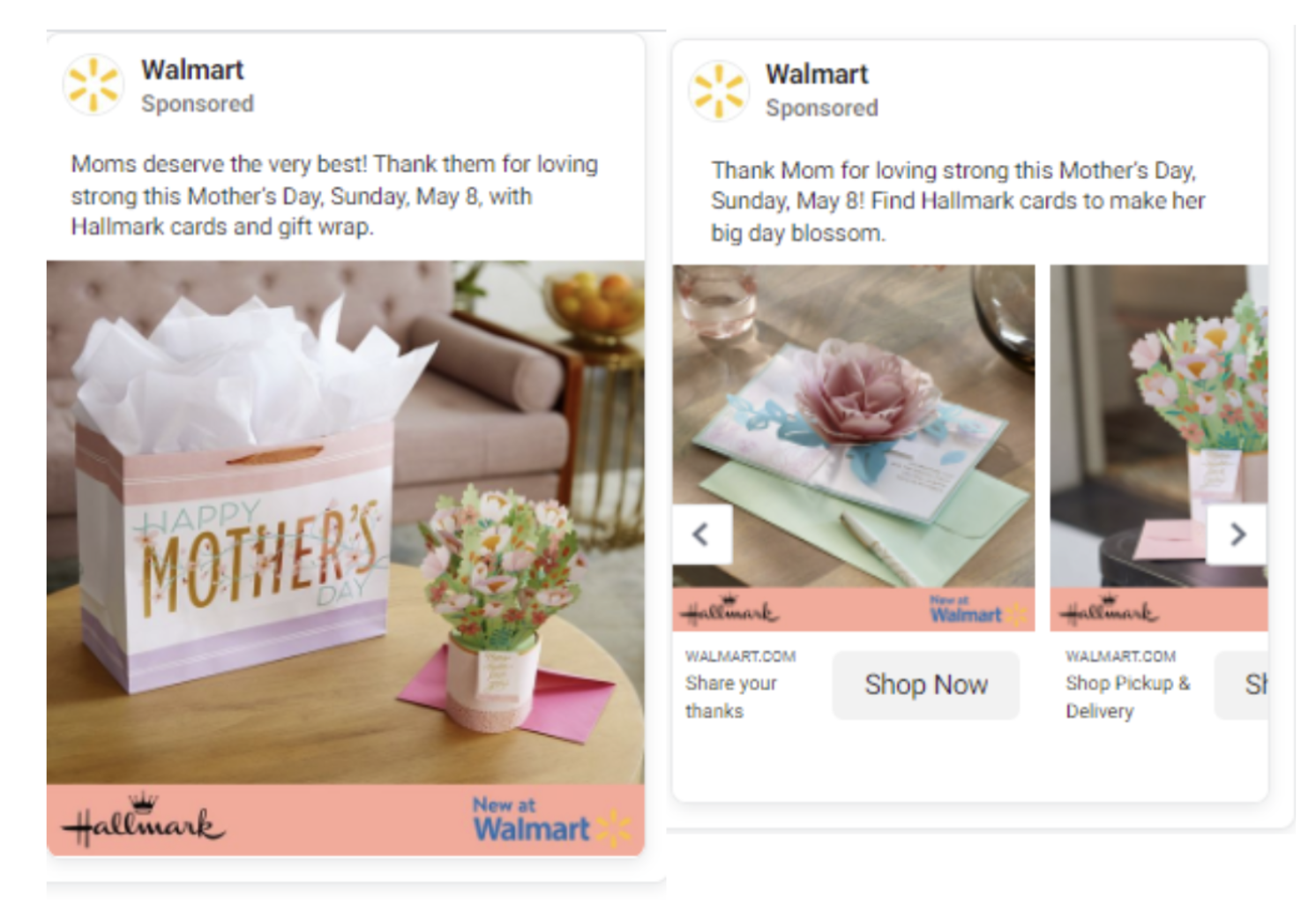Click Hallmark logo on large gift bag banner

[144, 820]
